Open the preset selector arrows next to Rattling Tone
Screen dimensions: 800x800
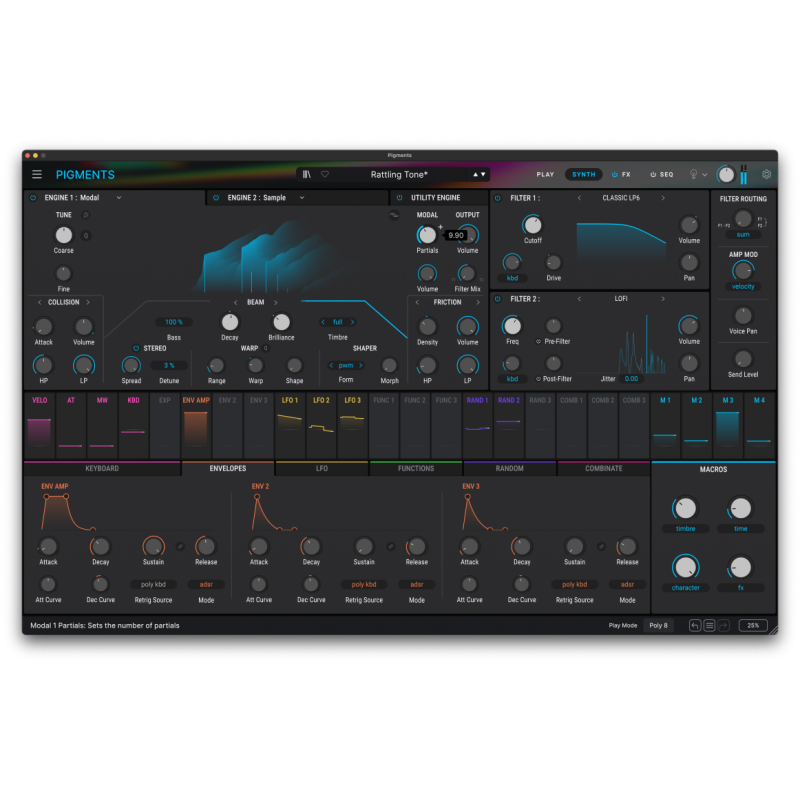click(477, 173)
